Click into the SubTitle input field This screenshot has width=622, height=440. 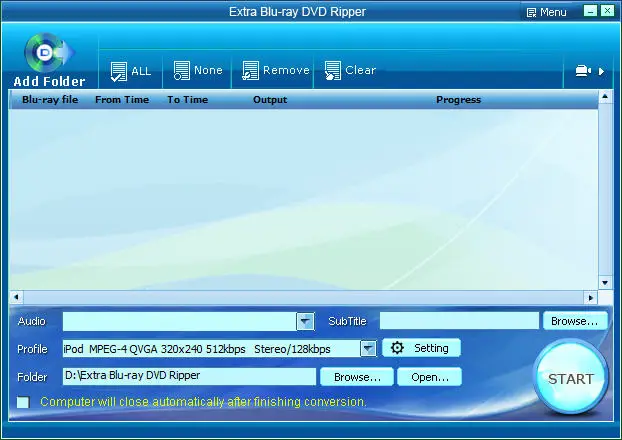coord(459,321)
